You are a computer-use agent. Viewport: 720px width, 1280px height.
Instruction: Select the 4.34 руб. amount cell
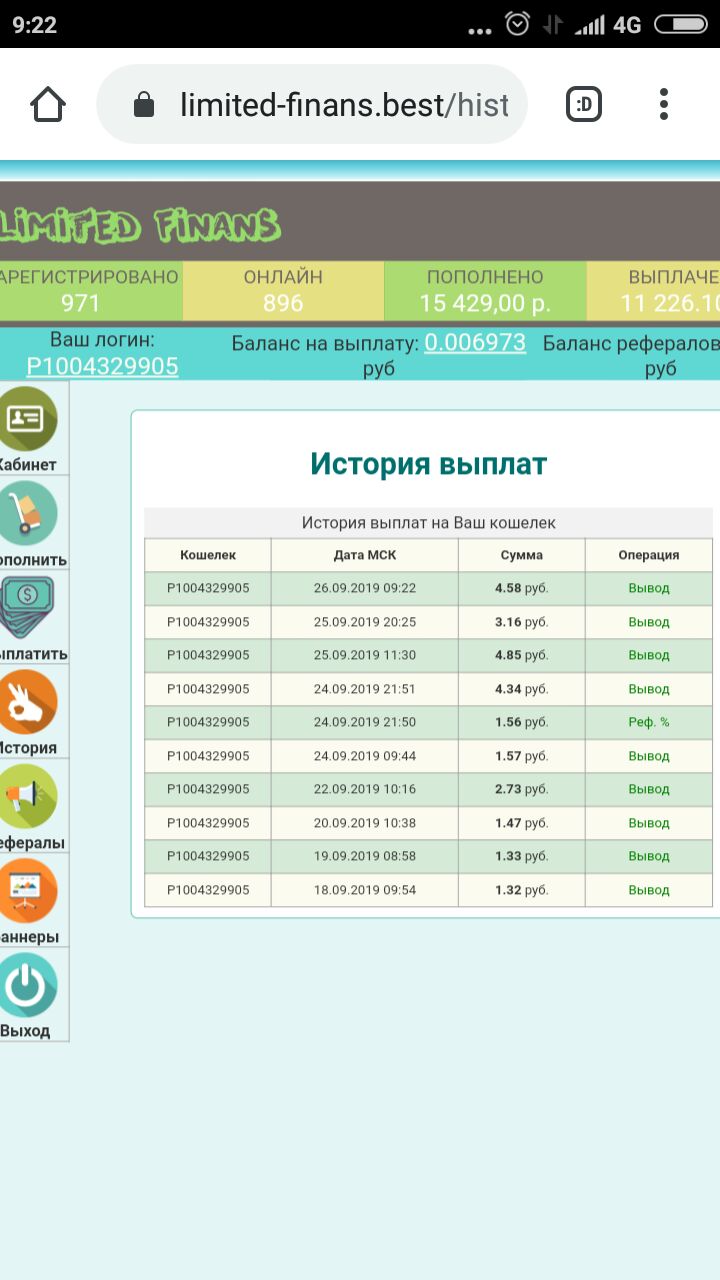point(522,689)
